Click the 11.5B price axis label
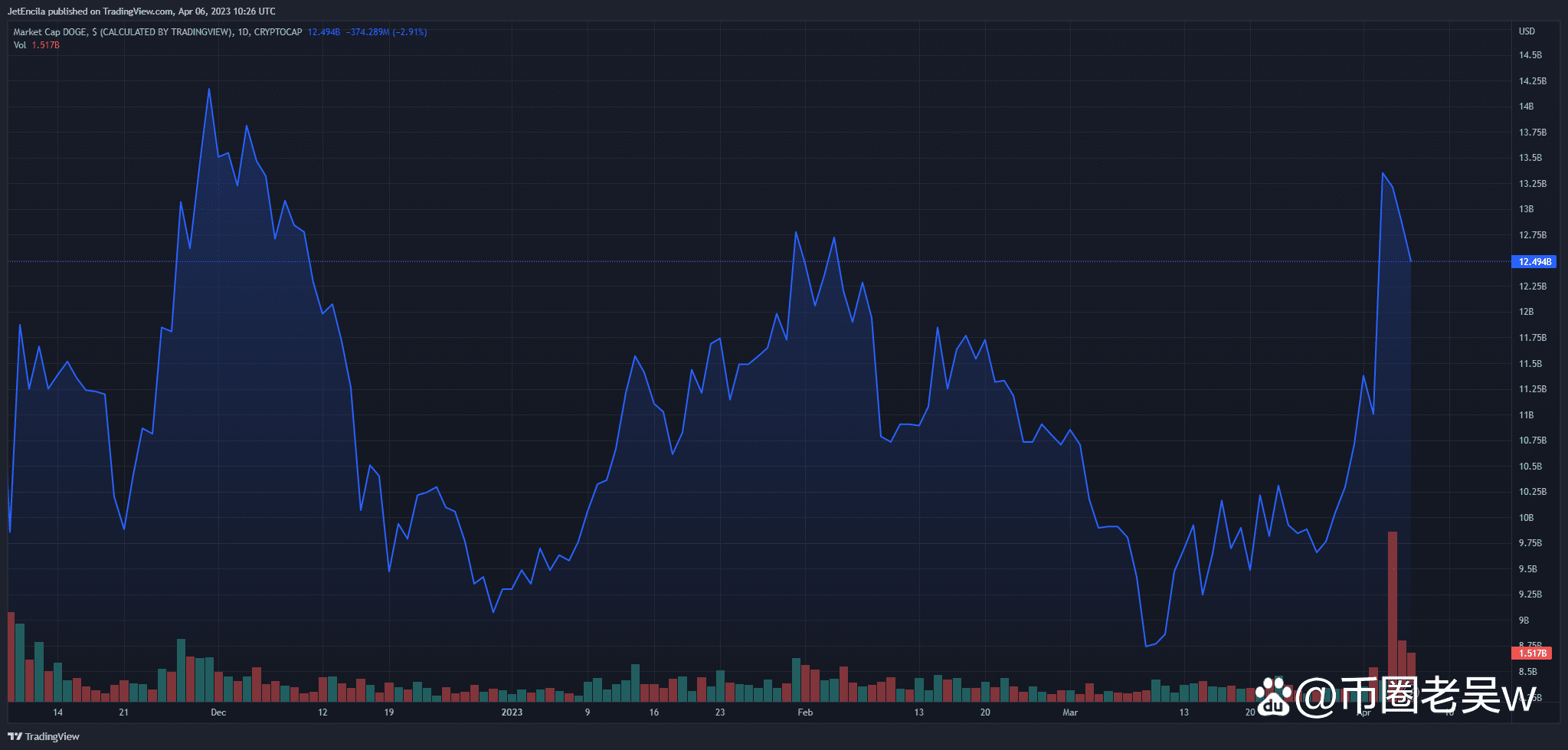The height and width of the screenshot is (750, 1568). 1530,364
